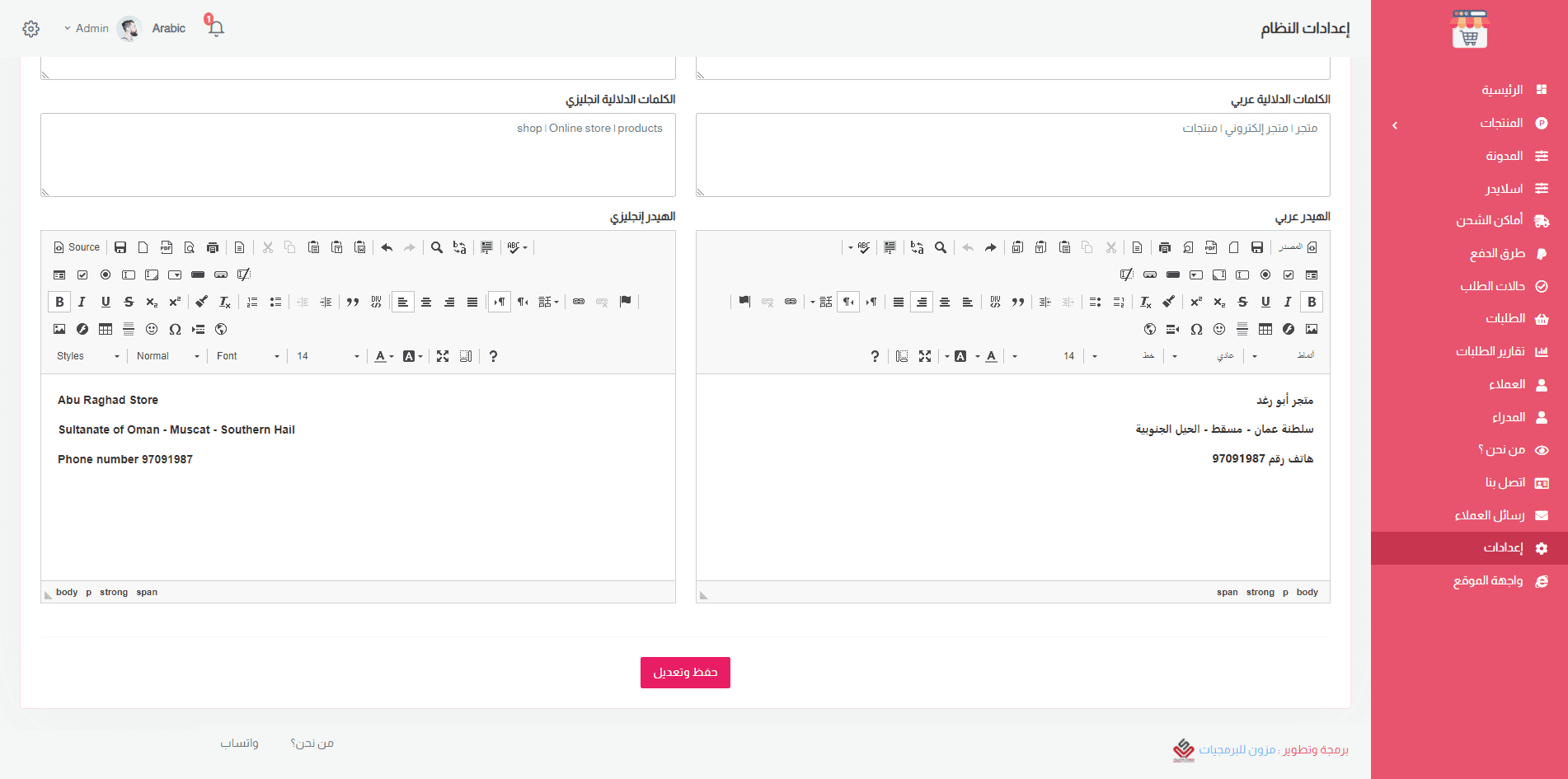Insert image in the English editor

(59, 329)
